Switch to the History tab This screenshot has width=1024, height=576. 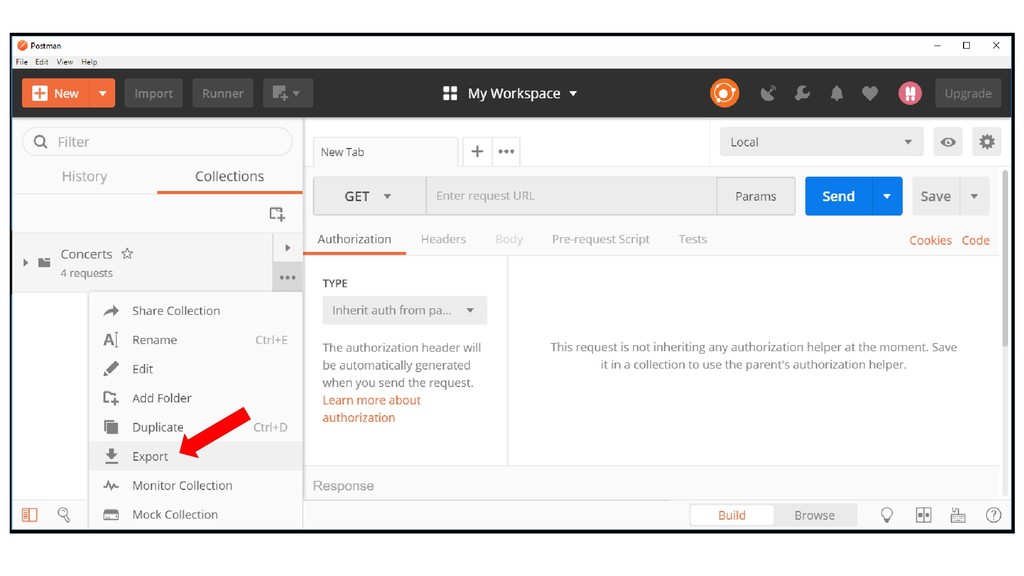click(84, 176)
